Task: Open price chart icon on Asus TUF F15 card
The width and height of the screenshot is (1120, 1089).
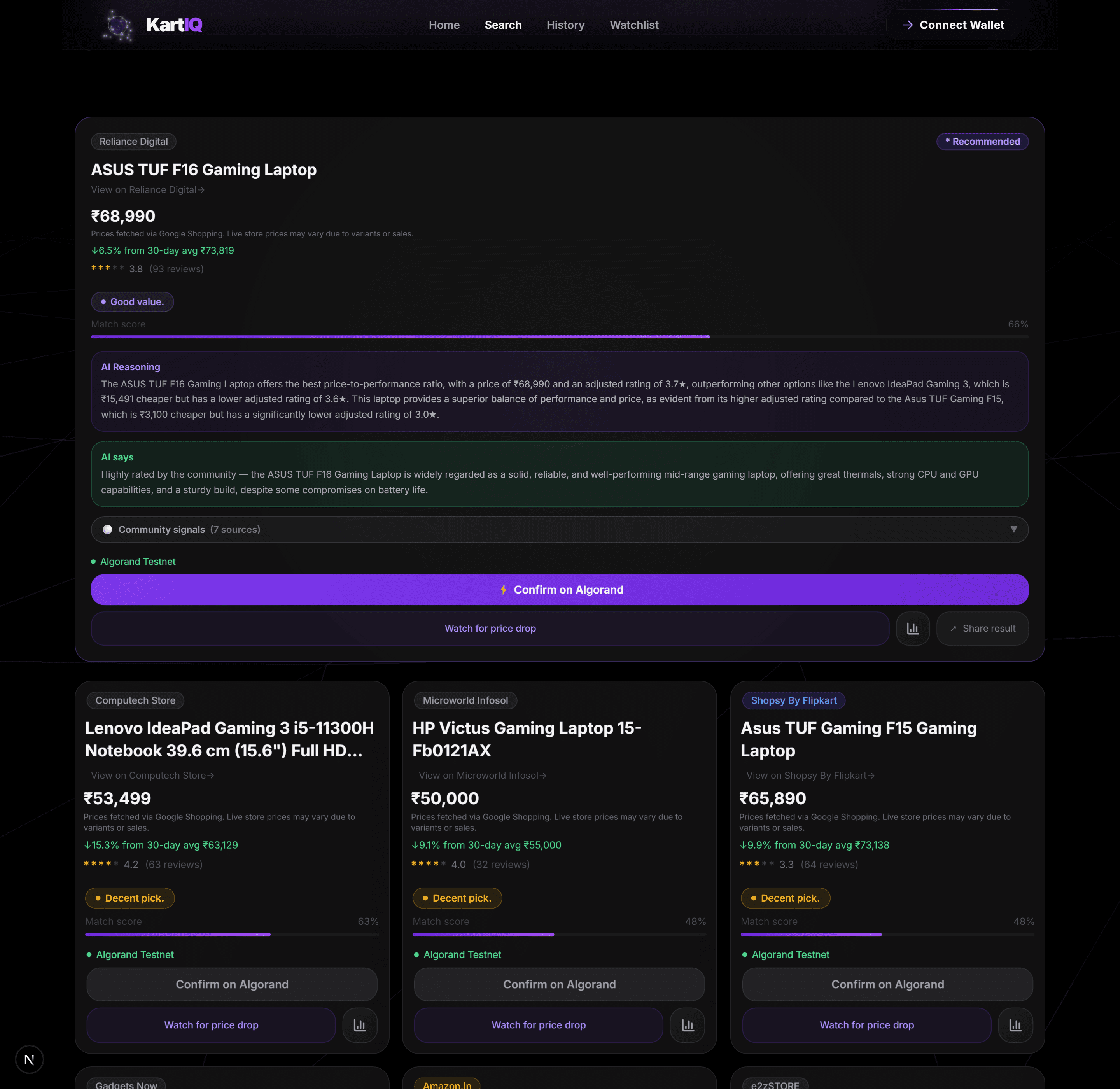Action: pos(1015,1025)
